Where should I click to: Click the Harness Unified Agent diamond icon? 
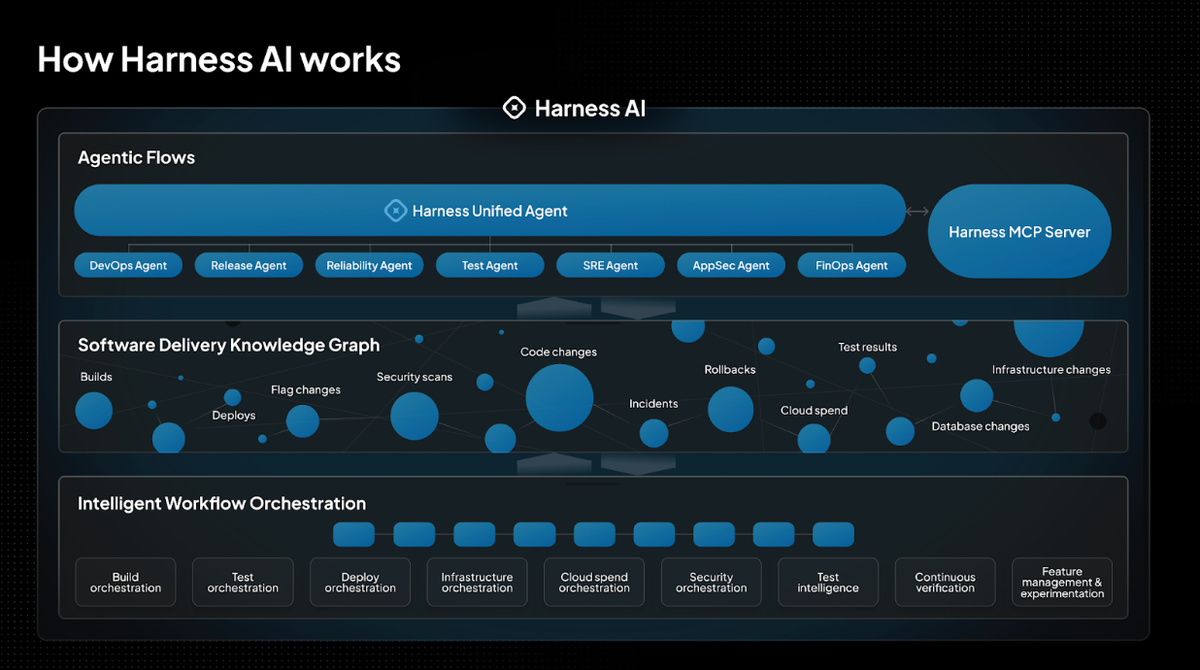(396, 211)
